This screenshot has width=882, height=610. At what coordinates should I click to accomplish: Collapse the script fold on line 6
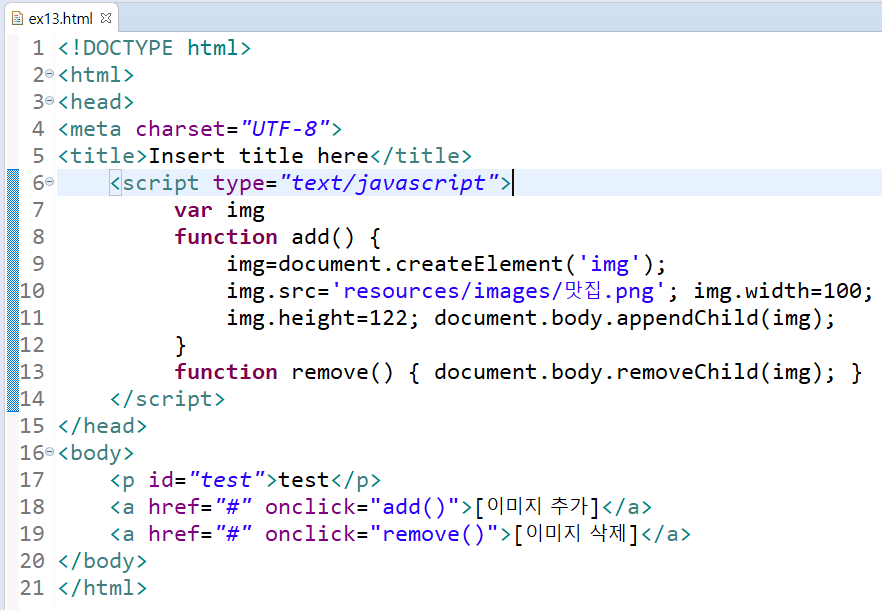click(x=50, y=182)
